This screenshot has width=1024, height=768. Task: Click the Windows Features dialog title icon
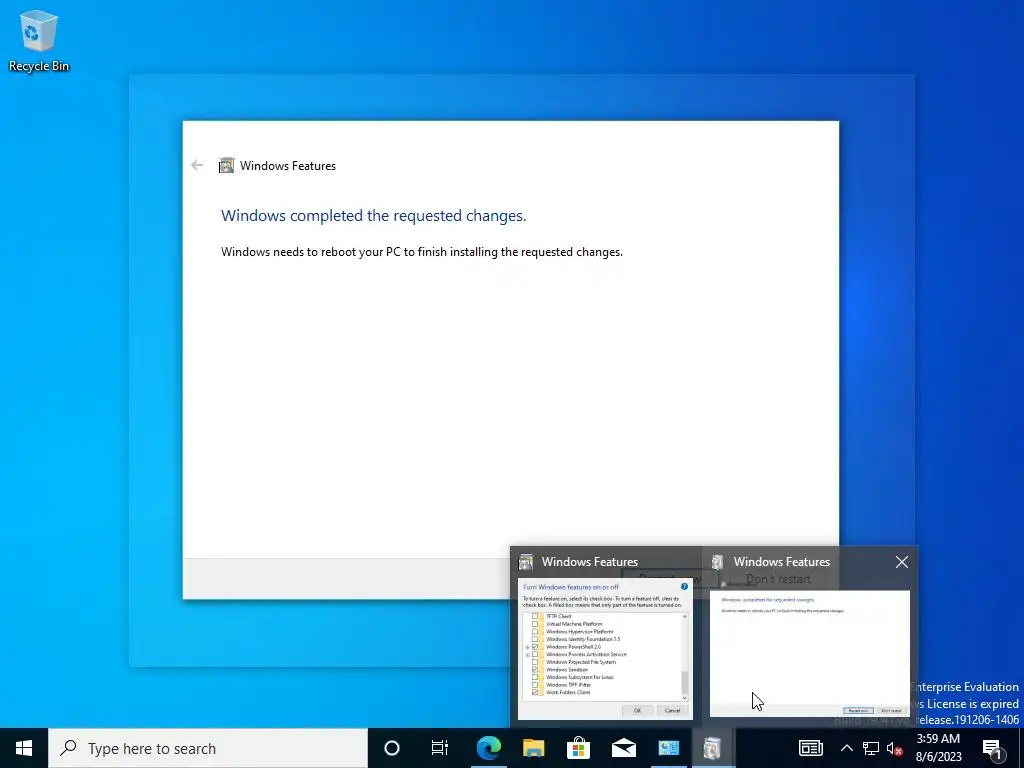[x=226, y=165]
